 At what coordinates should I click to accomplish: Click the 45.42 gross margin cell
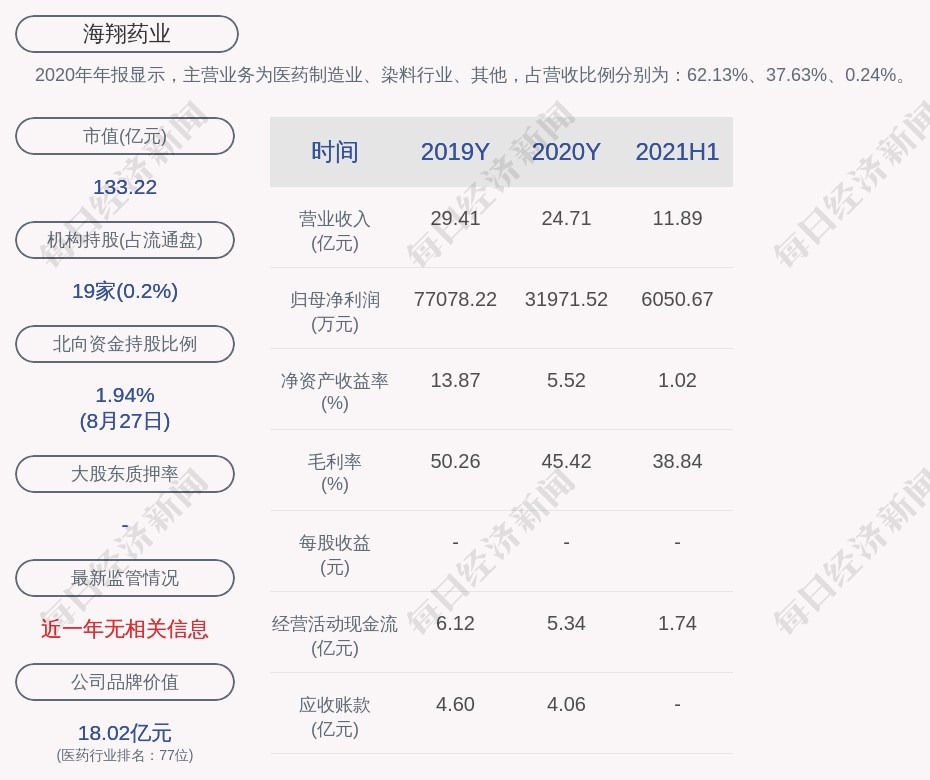[566, 461]
